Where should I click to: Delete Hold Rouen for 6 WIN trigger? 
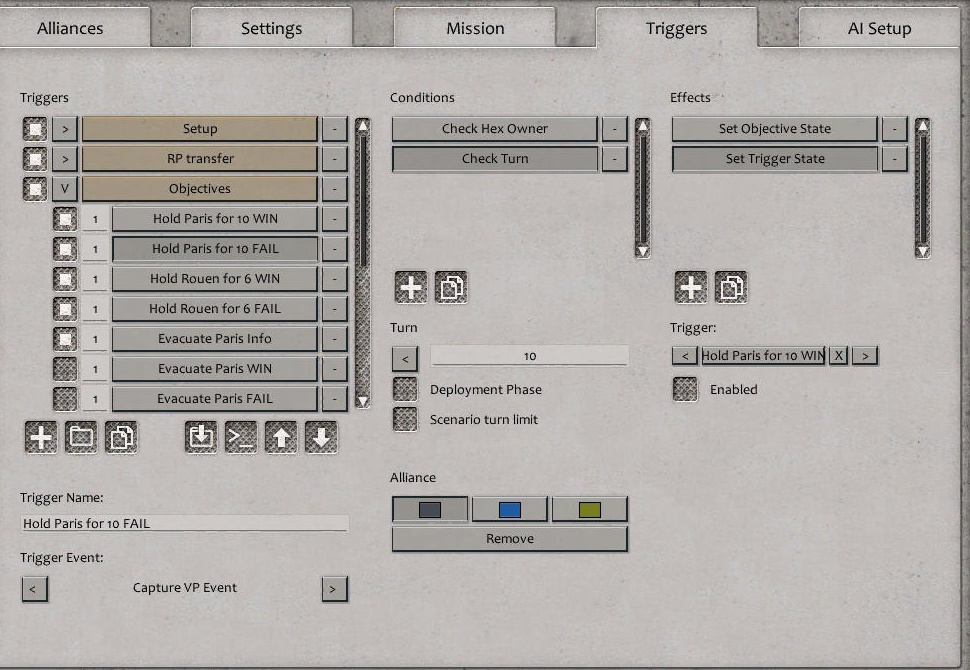[335, 279]
